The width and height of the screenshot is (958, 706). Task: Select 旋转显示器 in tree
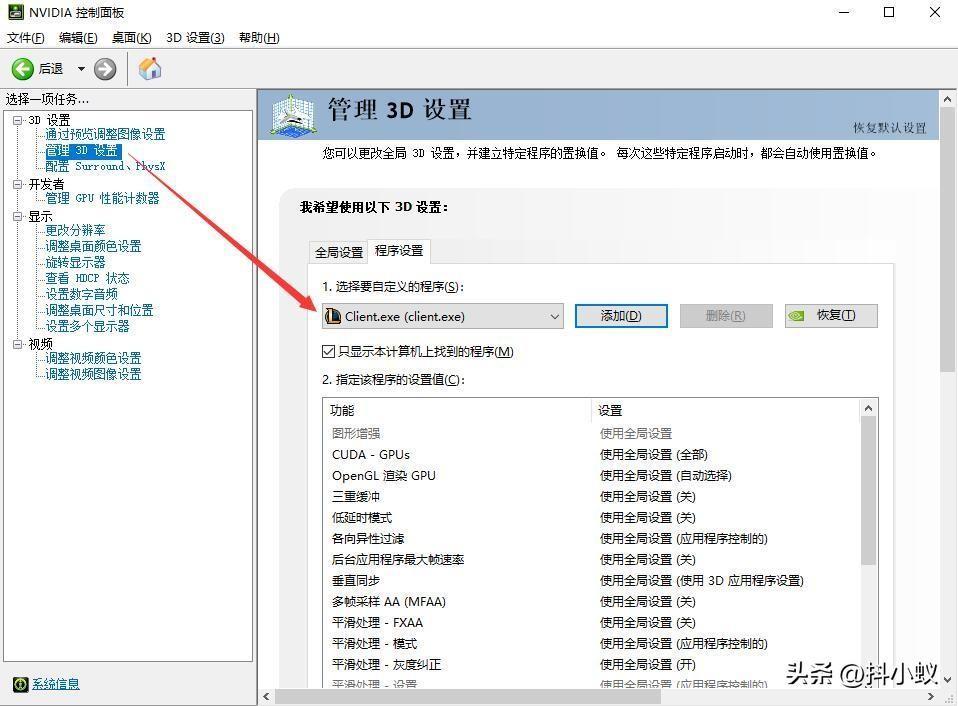pos(75,262)
